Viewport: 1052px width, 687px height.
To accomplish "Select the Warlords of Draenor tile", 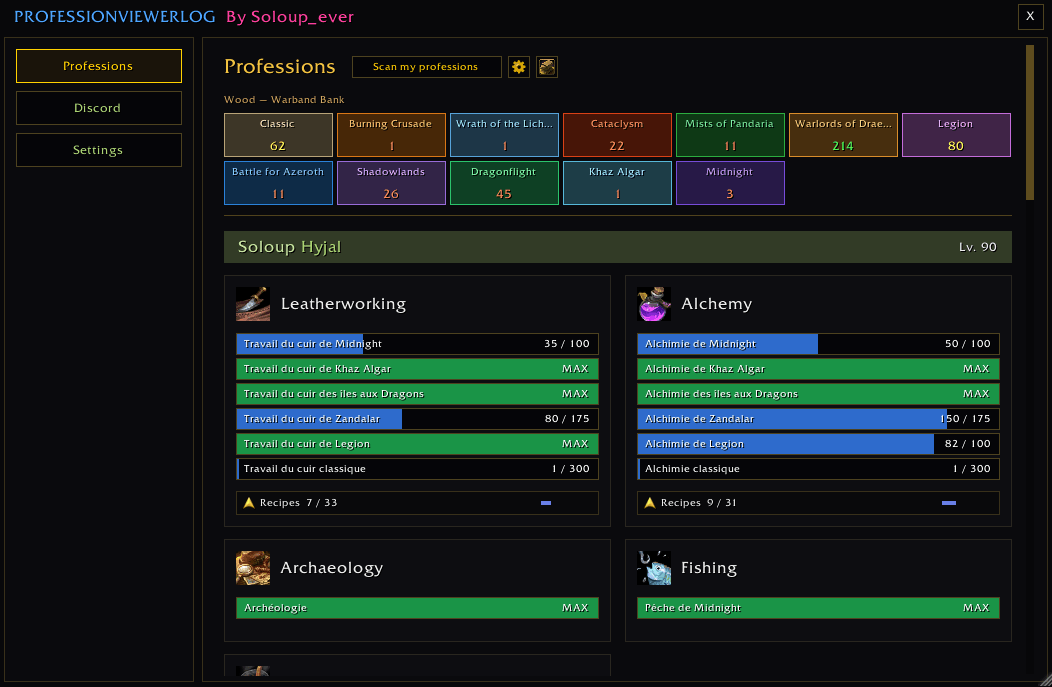I will click(x=843, y=135).
